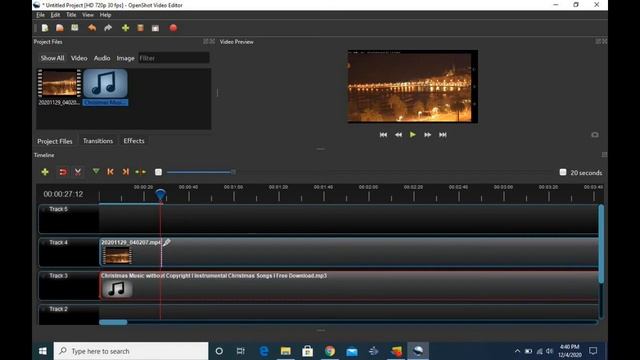Open the Choose Profile toolbar icon
640x360 pixels.
pyautogui.click(x=140, y=28)
